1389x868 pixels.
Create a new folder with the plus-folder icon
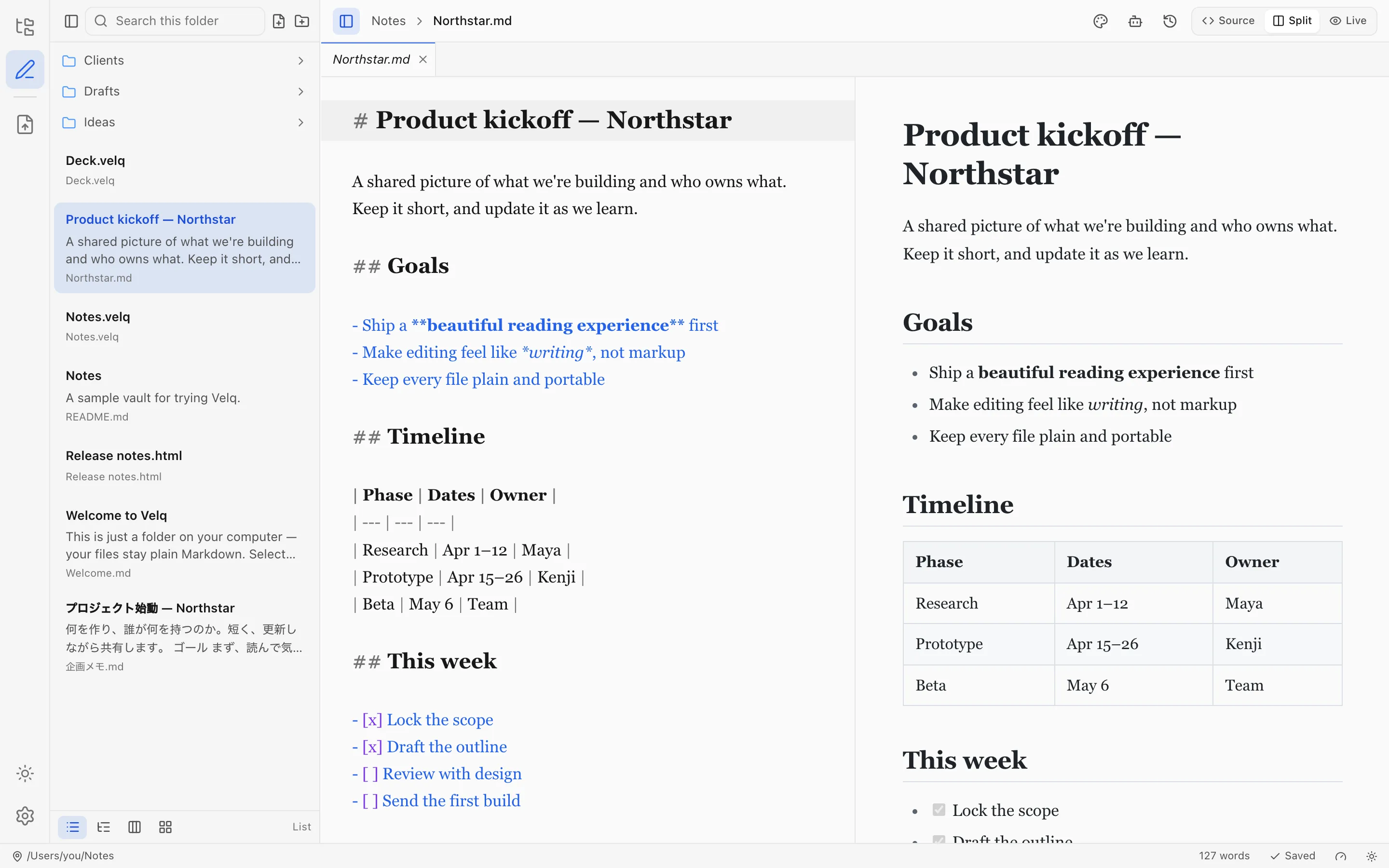pyautogui.click(x=302, y=21)
